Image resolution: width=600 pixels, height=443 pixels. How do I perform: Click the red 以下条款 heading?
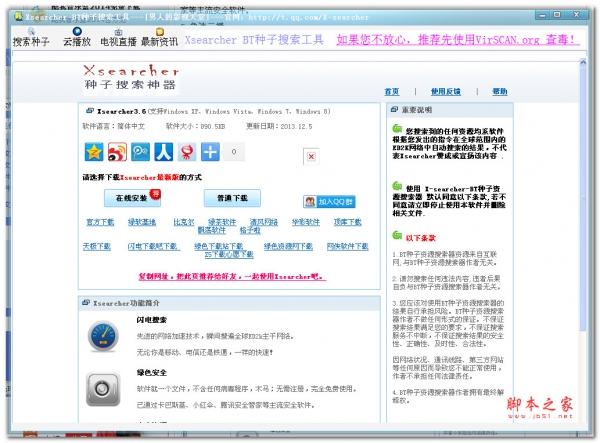pos(421,238)
